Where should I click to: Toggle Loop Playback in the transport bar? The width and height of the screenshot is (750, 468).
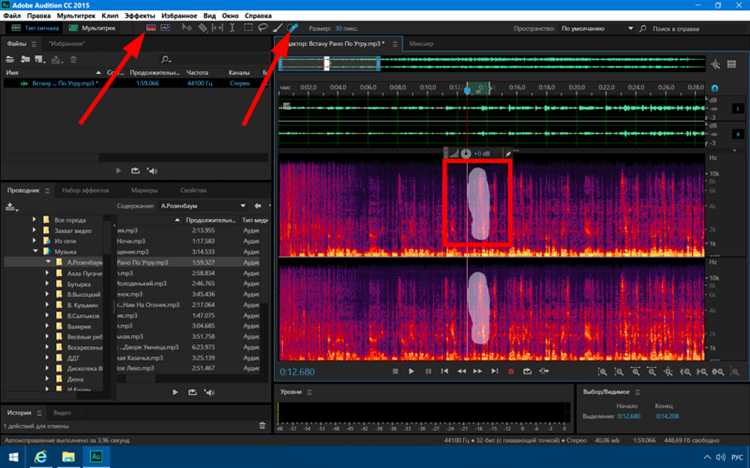click(x=527, y=371)
